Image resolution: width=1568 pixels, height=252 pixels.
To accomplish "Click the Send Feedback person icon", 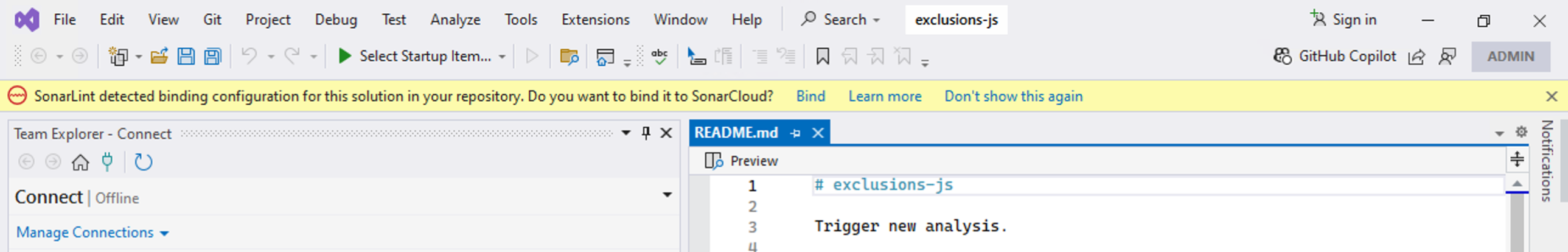I will [1447, 57].
